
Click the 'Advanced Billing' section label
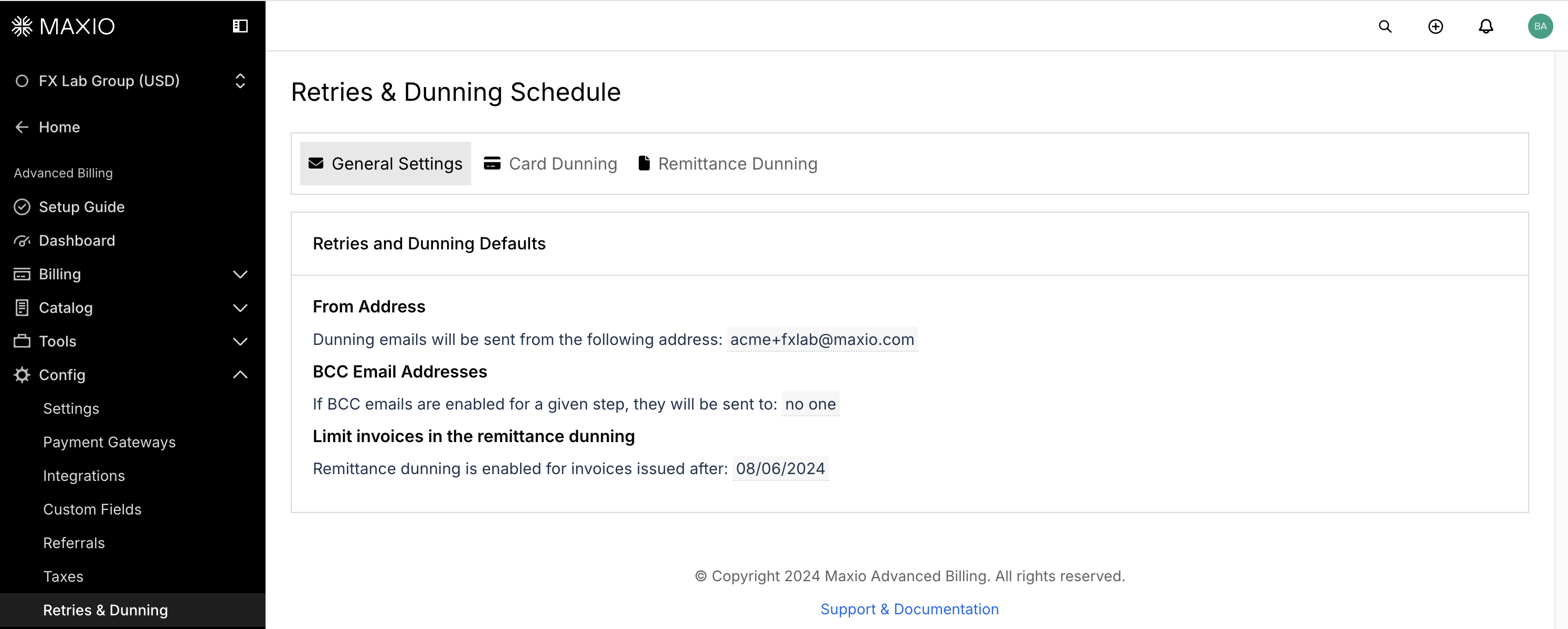[63, 173]
